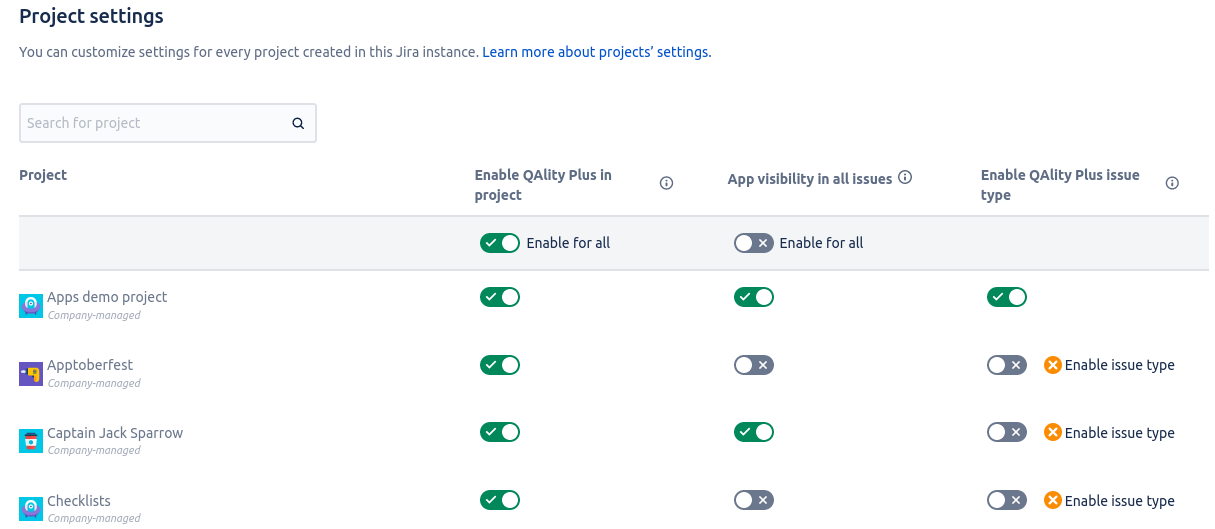Click orange warning icon in Checklists row
This screenshot has height=529, width=1215.
[1052, 500]
